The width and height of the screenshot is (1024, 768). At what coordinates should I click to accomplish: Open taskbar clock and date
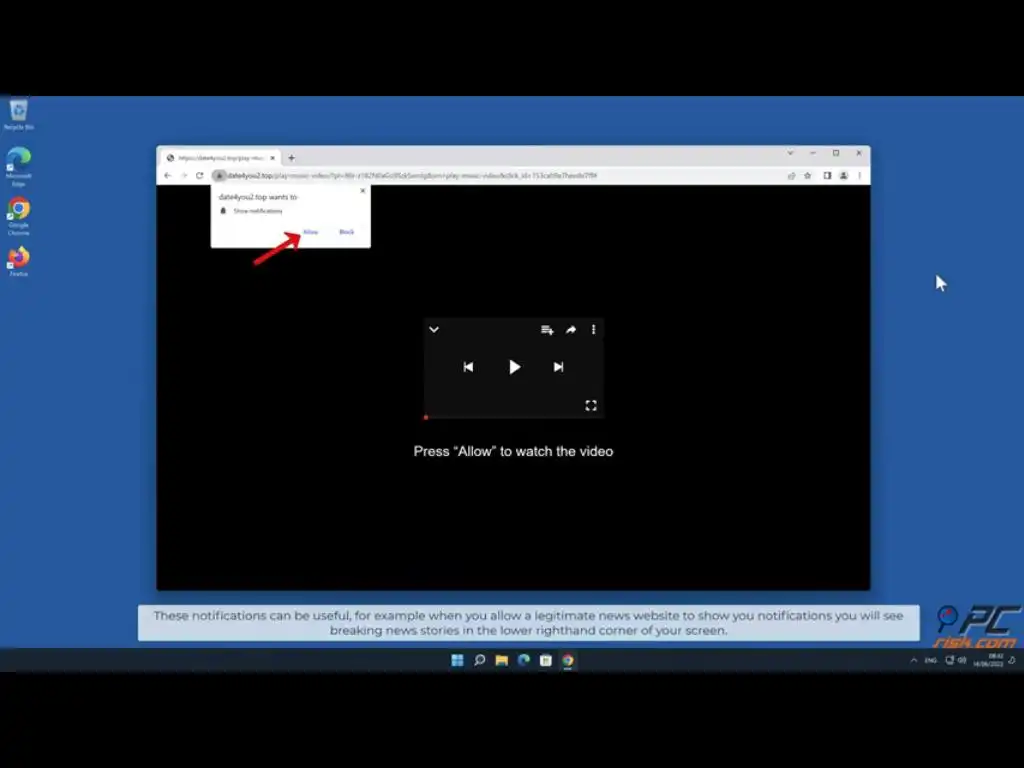tap(989, 660)
